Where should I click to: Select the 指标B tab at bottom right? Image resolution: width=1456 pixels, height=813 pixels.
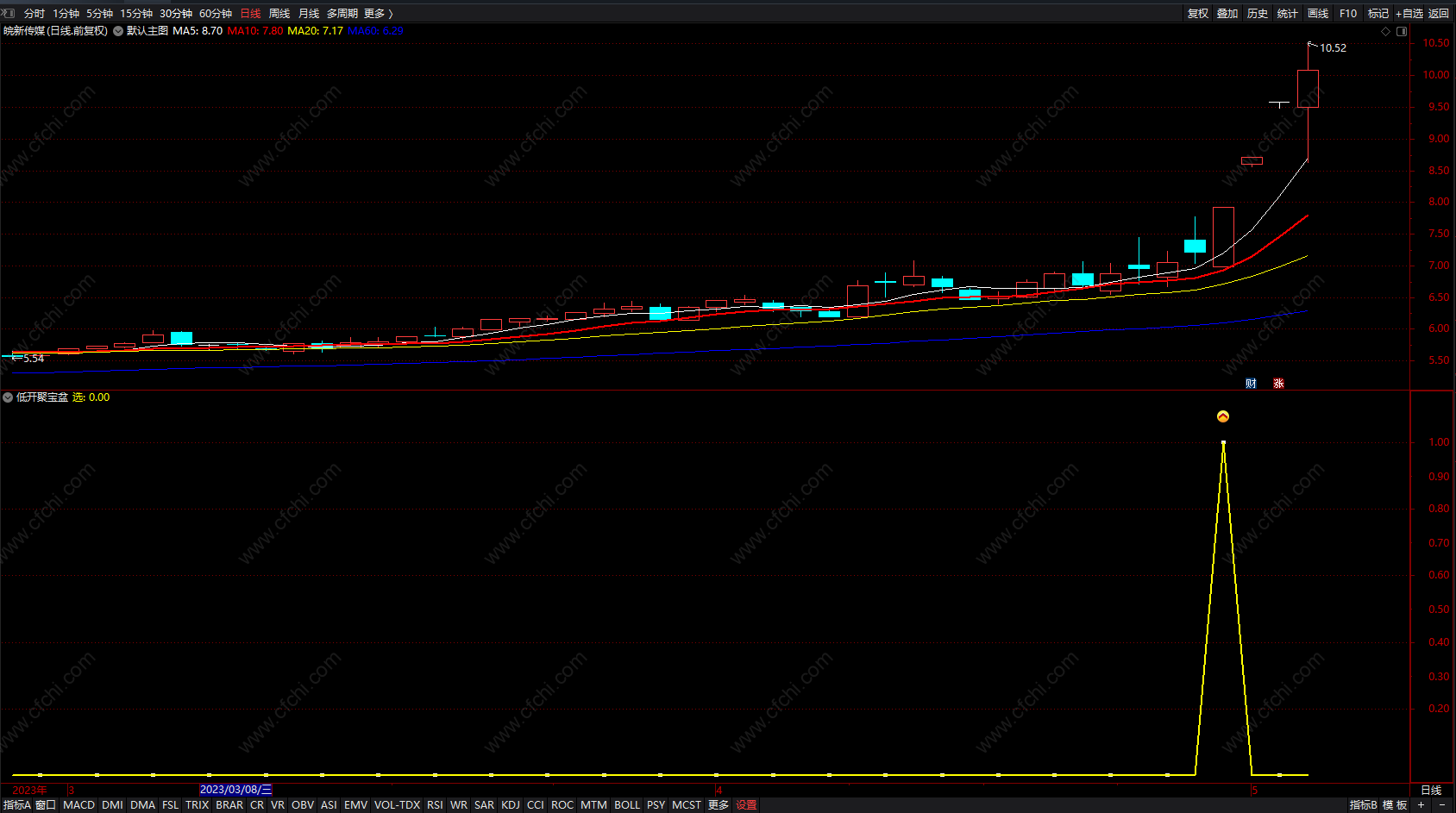(1363, 805)
